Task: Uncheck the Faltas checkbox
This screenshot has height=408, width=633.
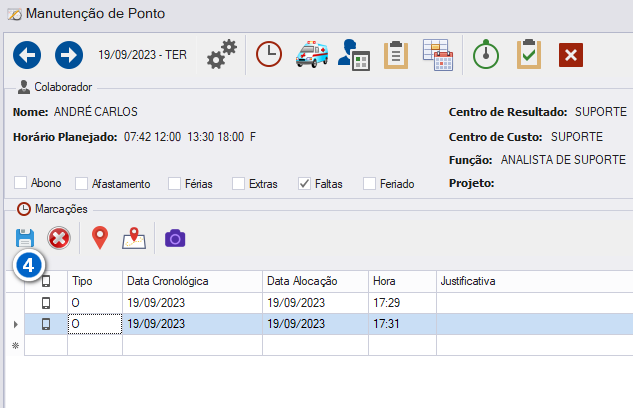Action: [x=304, y=184]
